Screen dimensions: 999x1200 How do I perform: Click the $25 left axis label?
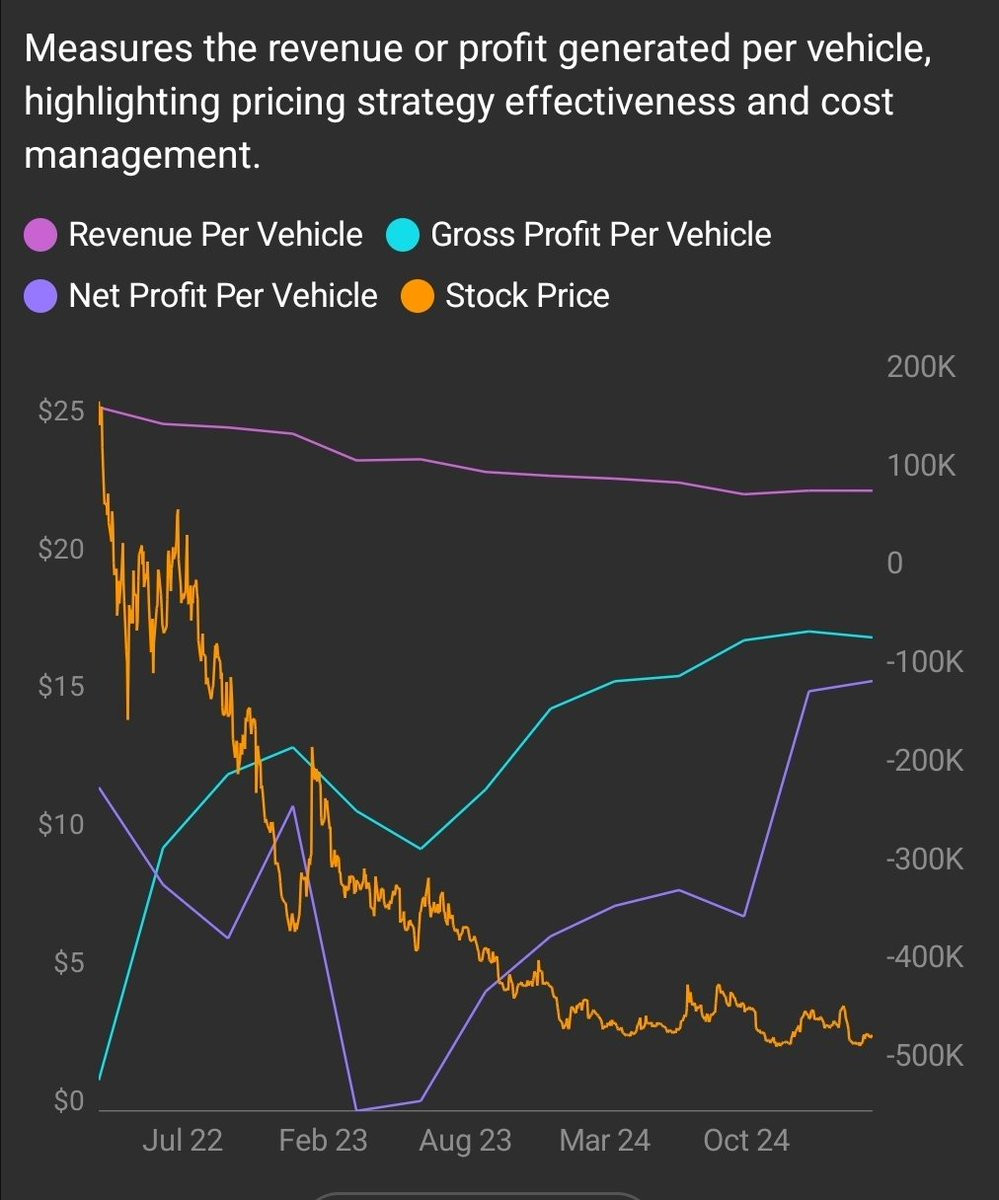coord(59,411)
